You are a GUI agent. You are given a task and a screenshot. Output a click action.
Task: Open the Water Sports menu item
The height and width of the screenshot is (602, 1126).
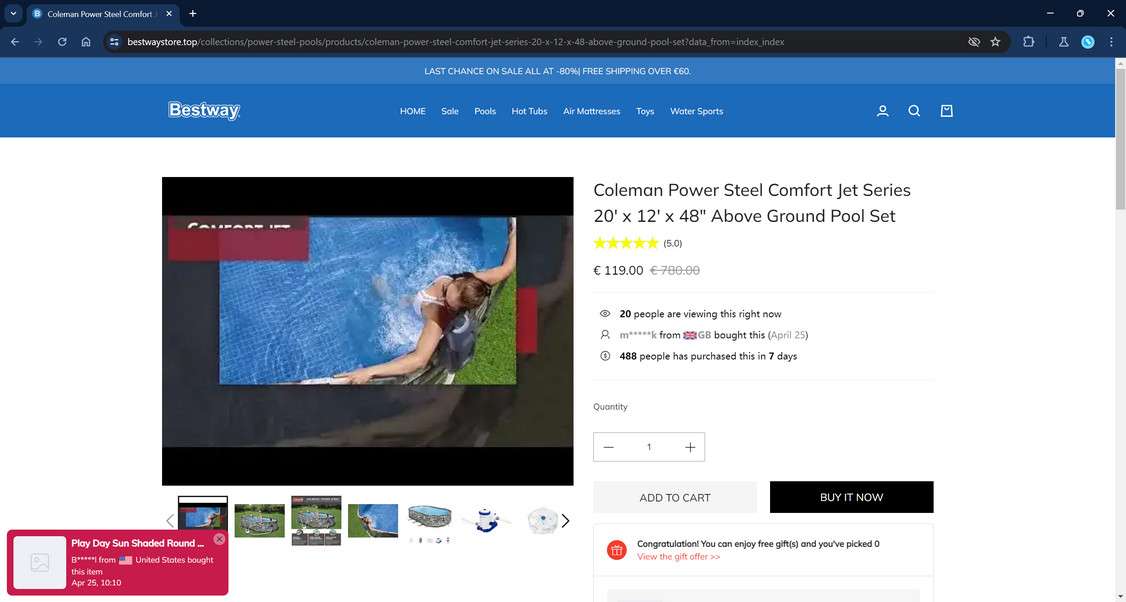pos(697,111)
